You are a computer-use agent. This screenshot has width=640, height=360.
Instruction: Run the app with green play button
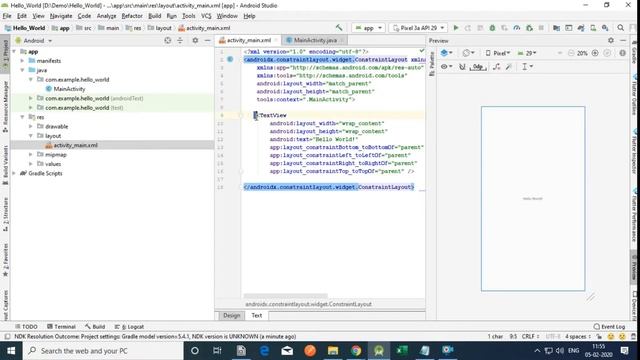tap(456, 28)
